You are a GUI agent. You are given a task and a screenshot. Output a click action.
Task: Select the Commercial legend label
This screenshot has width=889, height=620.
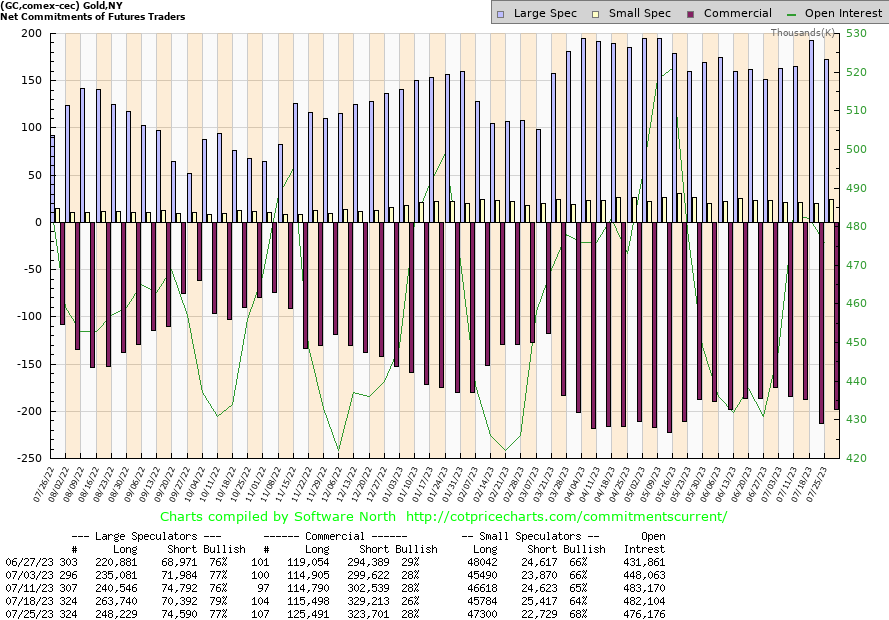(737, 13)
